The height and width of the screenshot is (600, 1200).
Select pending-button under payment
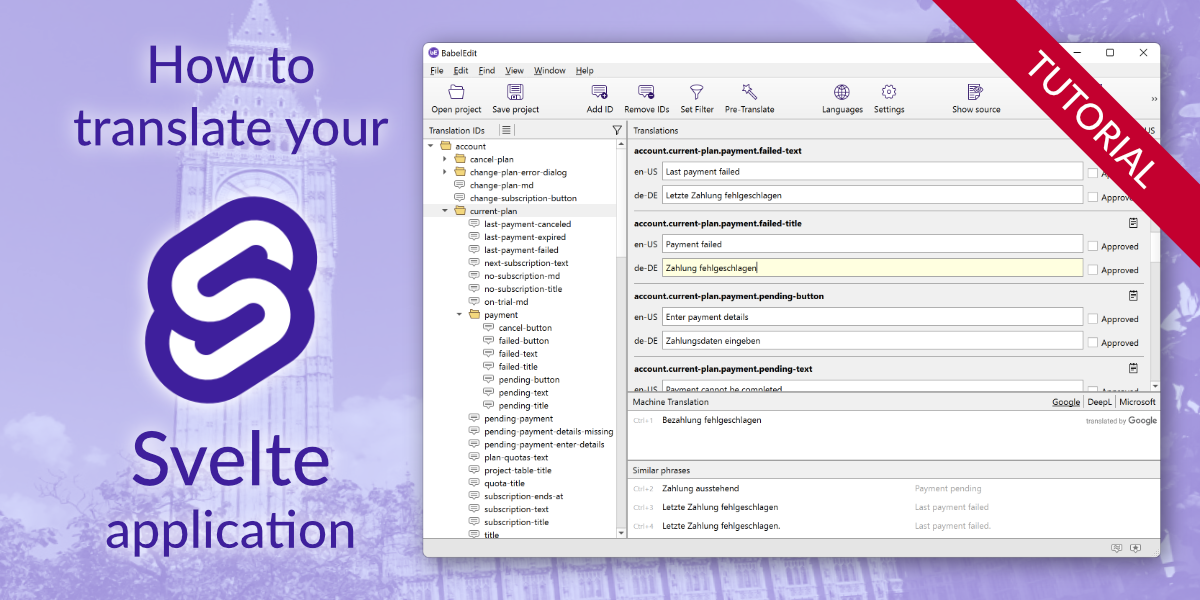(529, 380)
